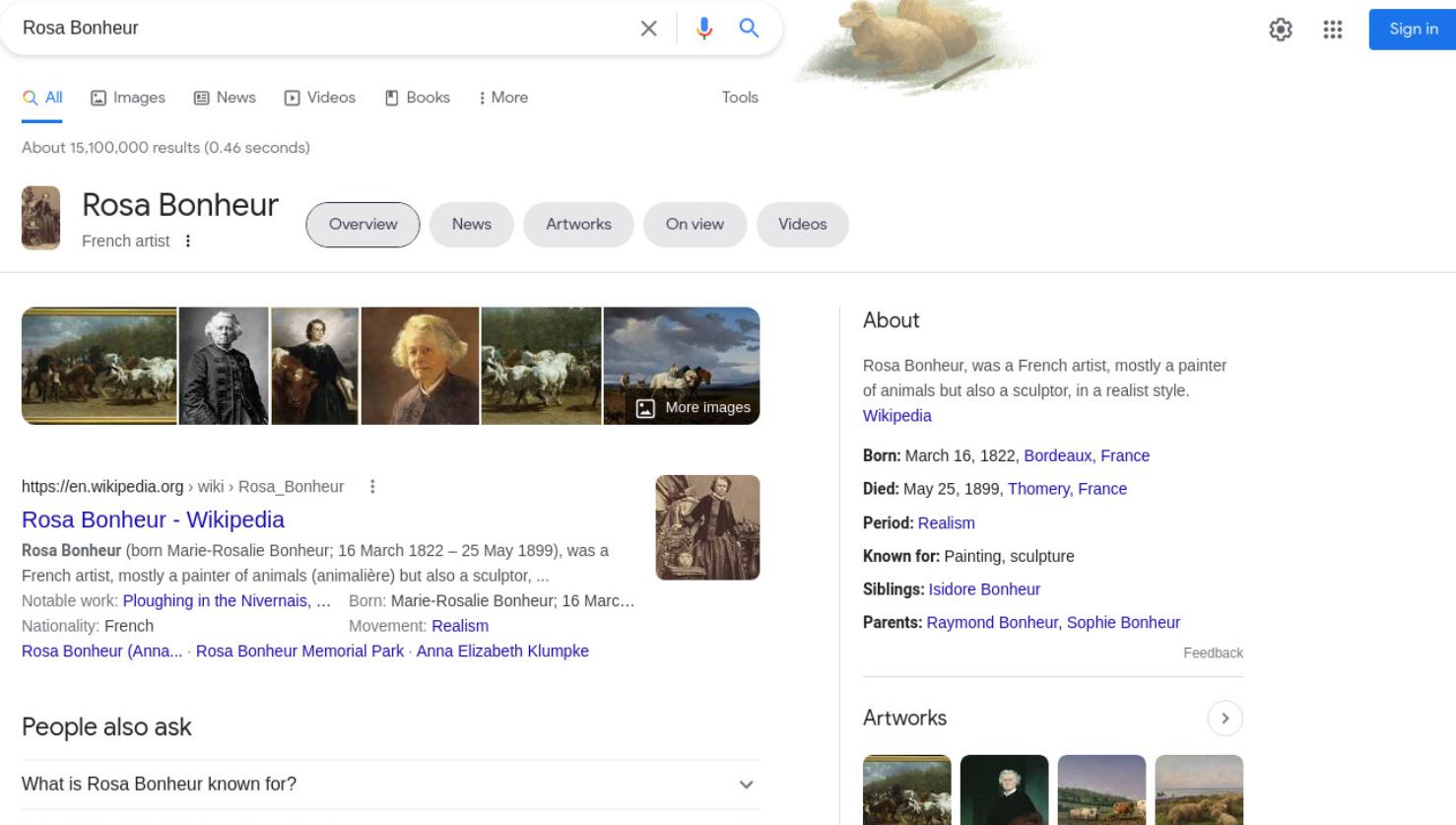Select the Overview chip
This screenshot has height=825, width=1456.
point(363,224)
